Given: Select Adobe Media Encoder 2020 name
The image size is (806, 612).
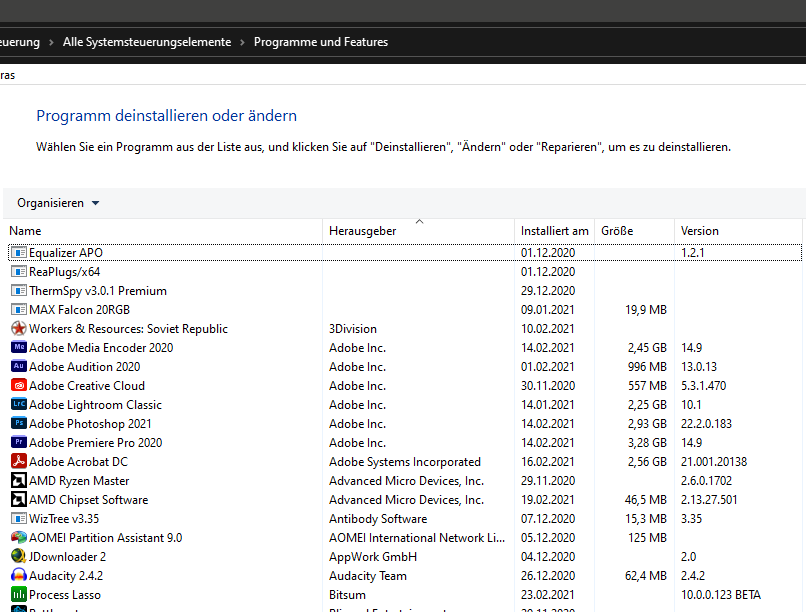Looking at the screenshot, I should (101, 347).
